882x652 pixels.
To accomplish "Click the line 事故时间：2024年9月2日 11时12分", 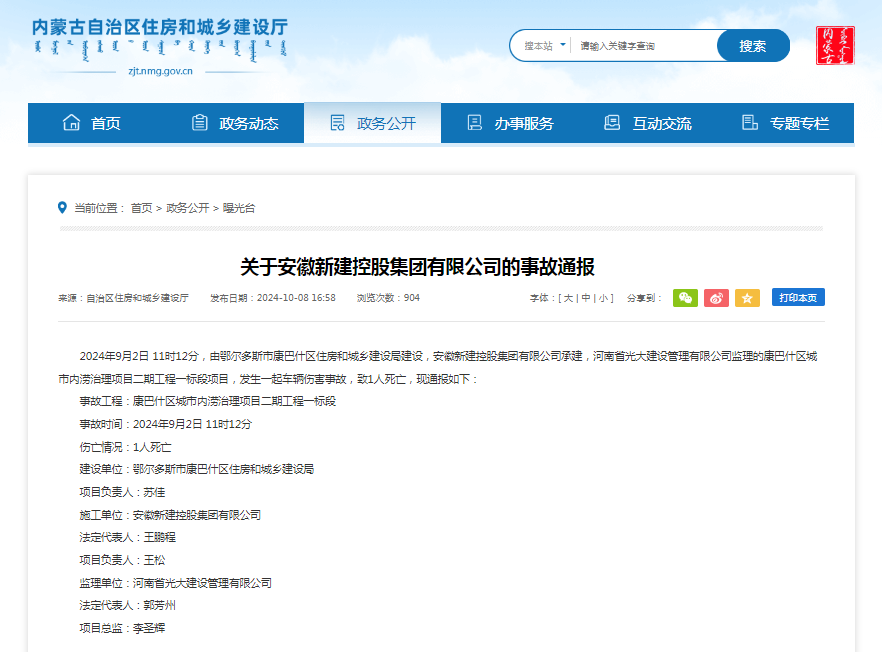I will tap(165, 424).
